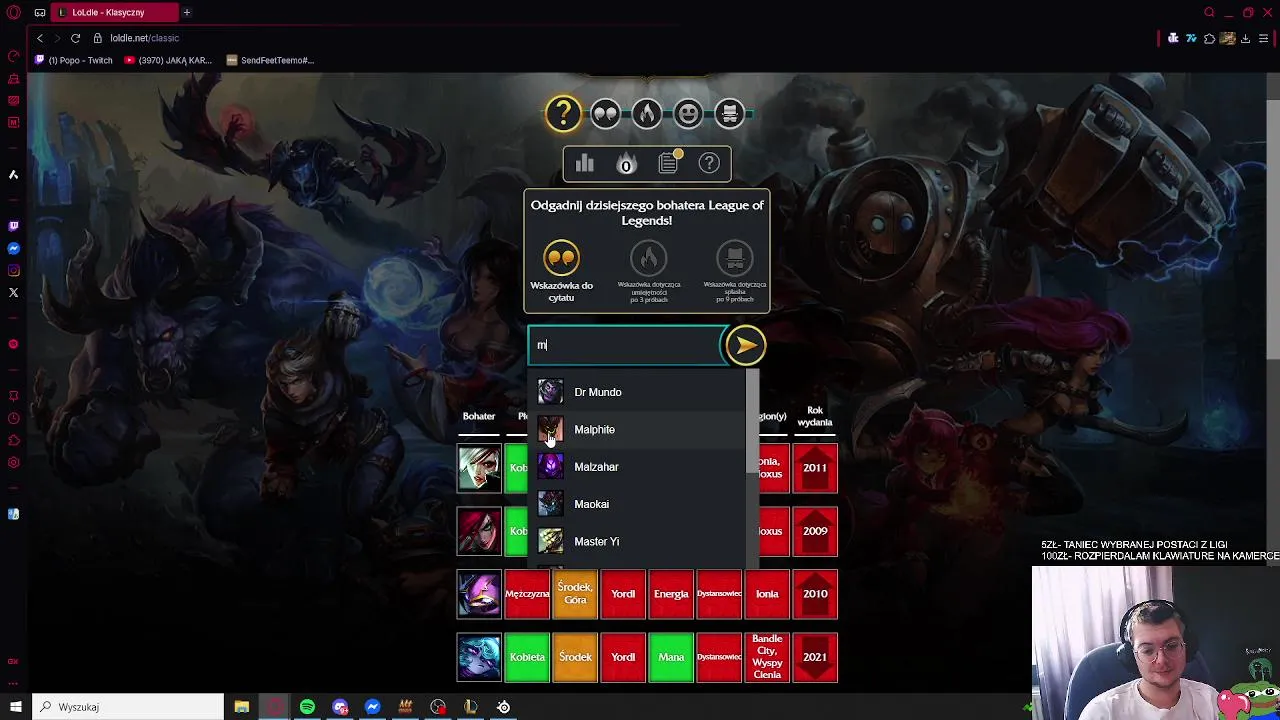Click the Mężczyzna gender cell

coord(527,594)
